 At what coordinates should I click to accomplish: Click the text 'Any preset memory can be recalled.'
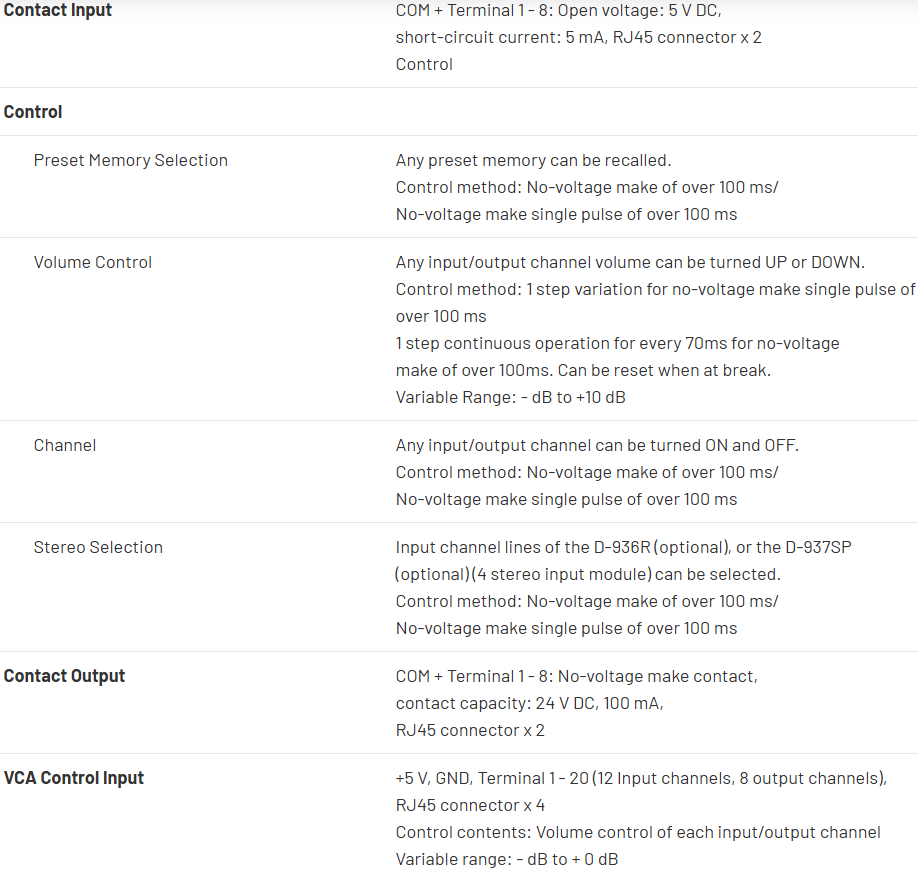point(533,160)
